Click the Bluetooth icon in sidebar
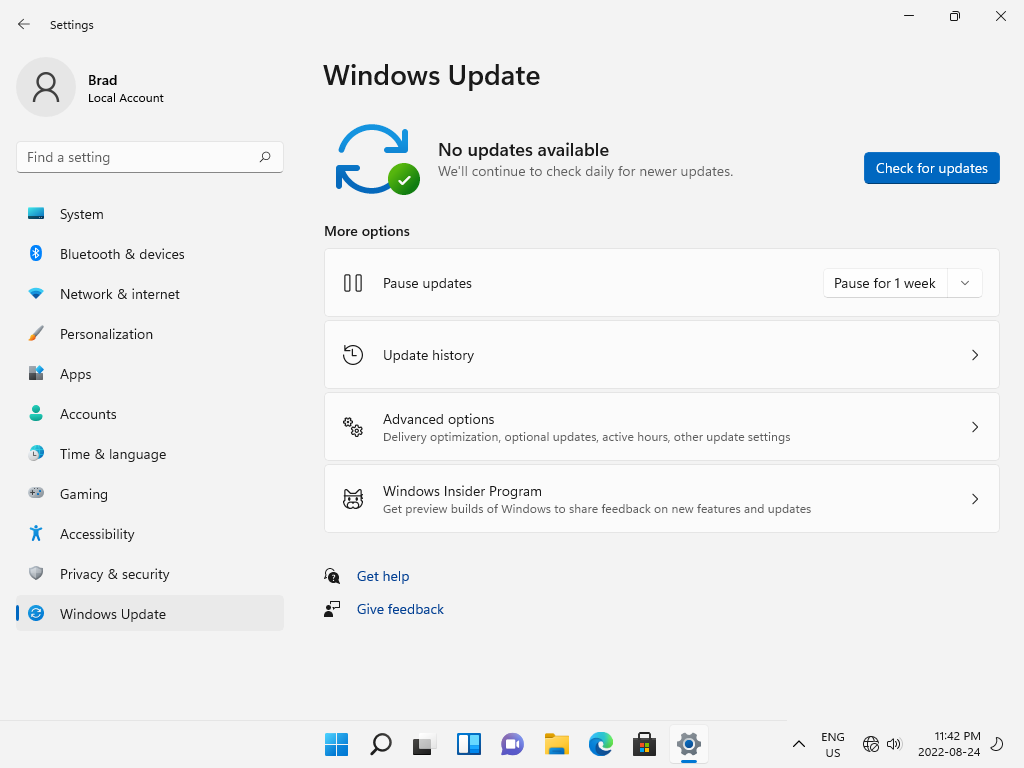Viewport: 1024px width, 768px height. click(36, 253)
